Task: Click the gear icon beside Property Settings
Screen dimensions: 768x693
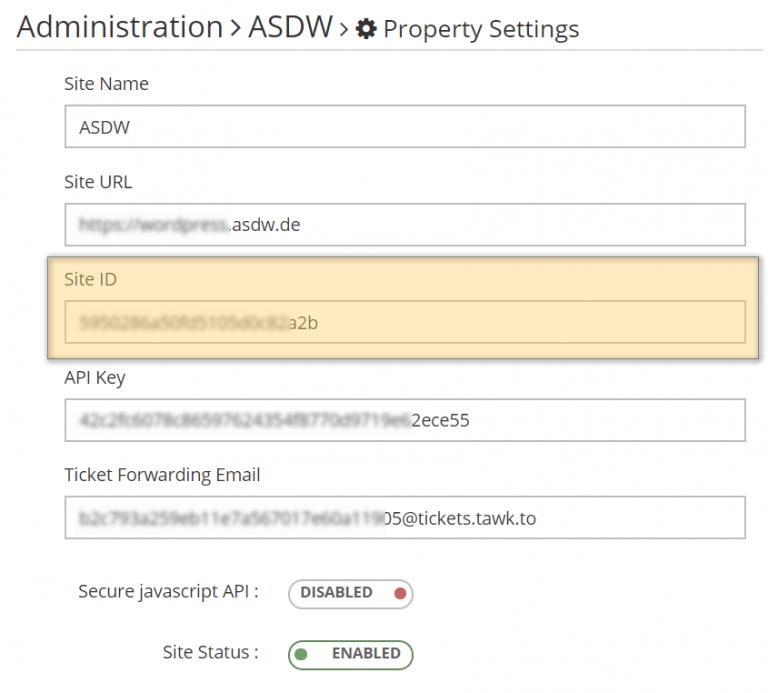Action: (x=367, y=29)
